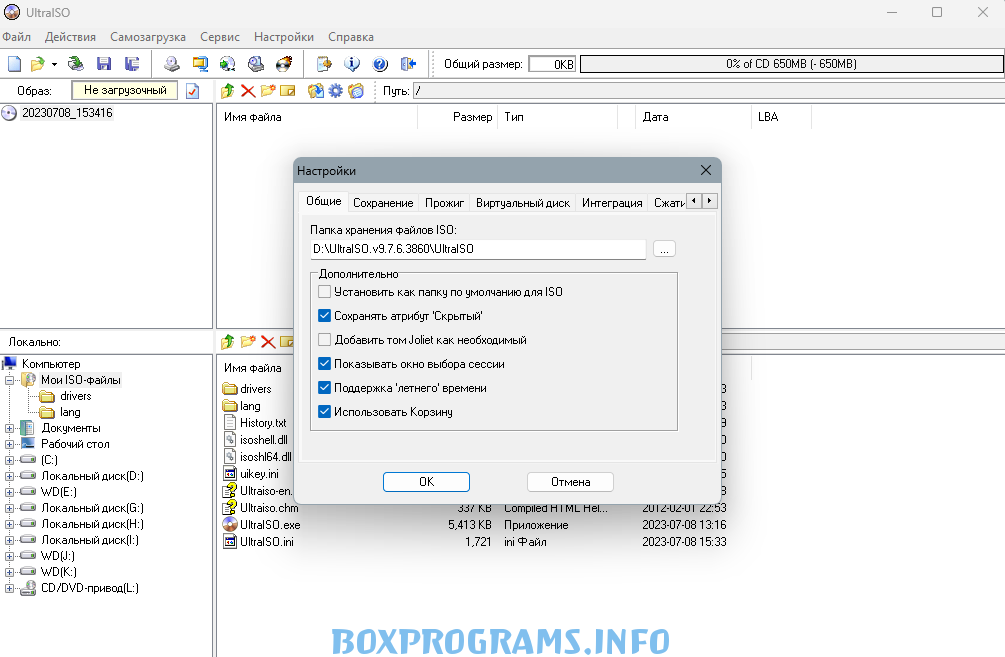
Task: Click New folder icon in image toolbar
Action: [x=268, y=91]
